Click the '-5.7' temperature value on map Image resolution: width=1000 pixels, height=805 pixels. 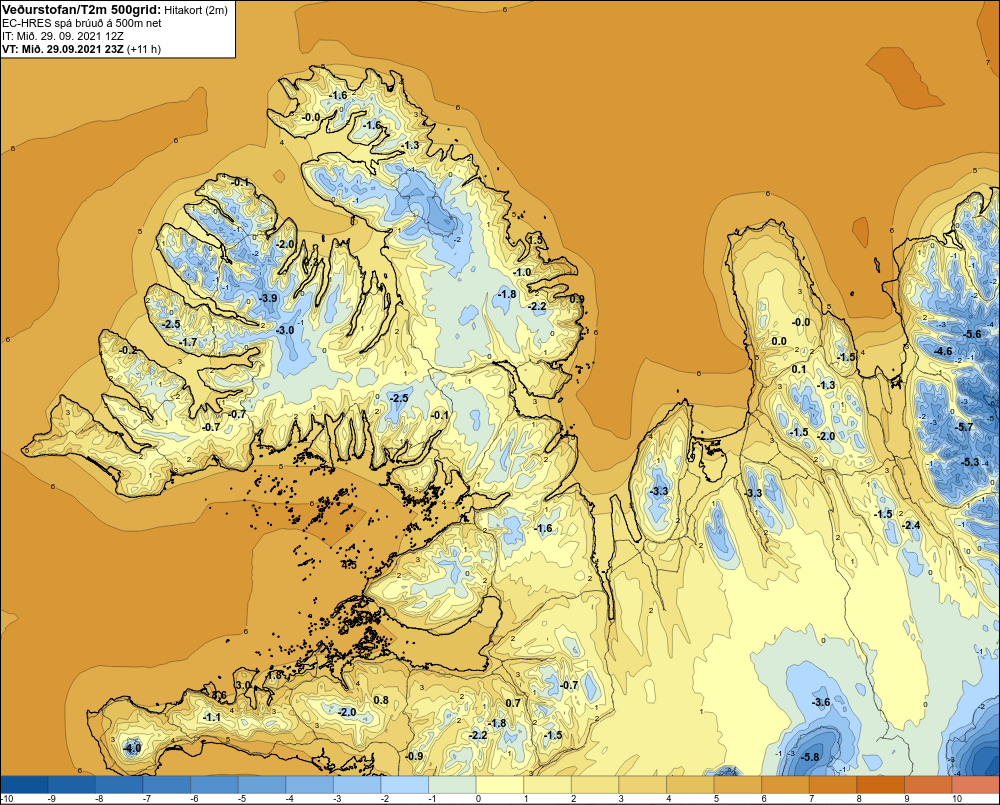tap(966, 427)
